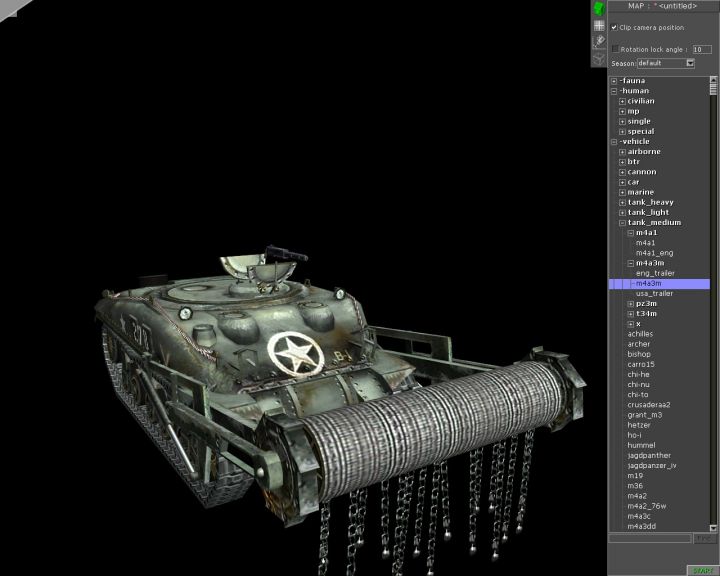Expand the pz3m subfolder
The width and height of the screenshot is (720, 576).
coord(630,303)
